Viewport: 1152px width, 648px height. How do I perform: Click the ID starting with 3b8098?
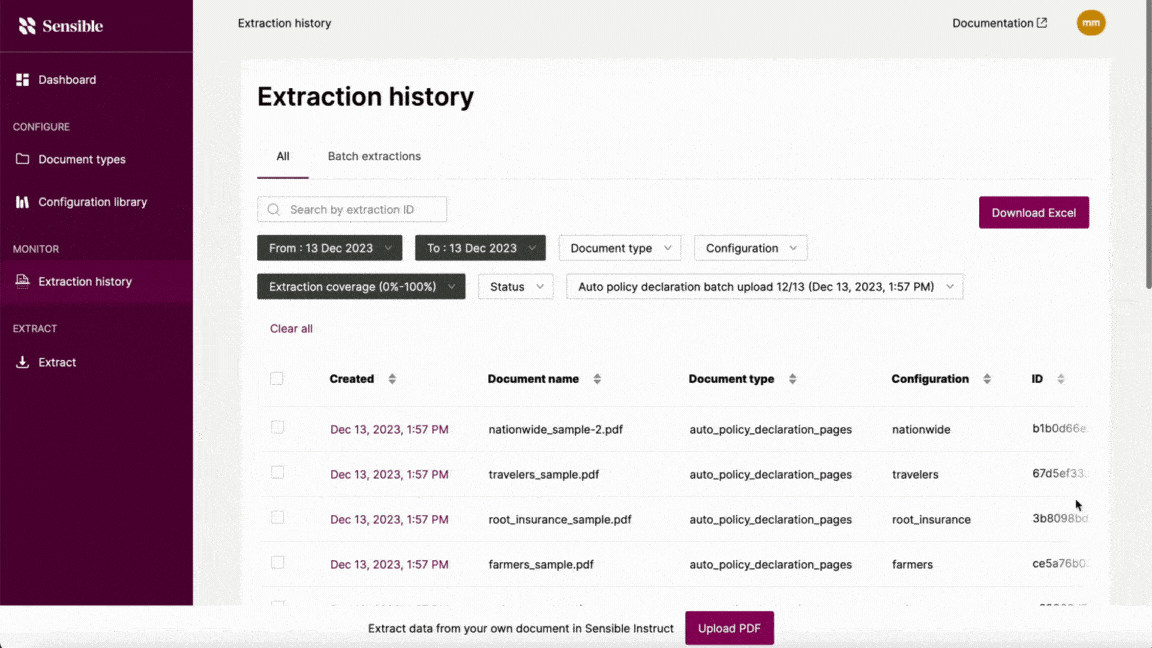[x=1059, y=518]
